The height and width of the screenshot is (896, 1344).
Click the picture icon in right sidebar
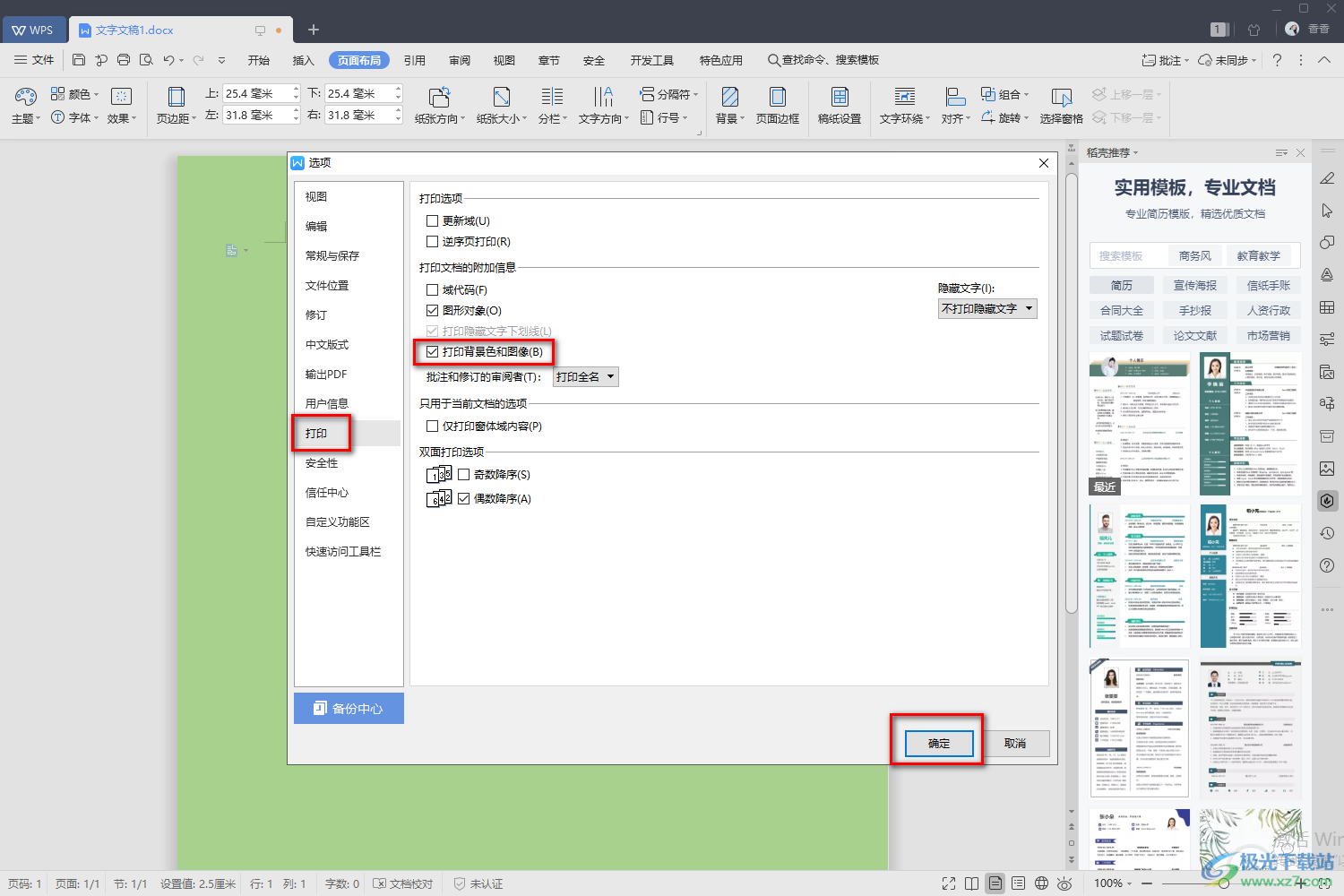[1327, 469]
